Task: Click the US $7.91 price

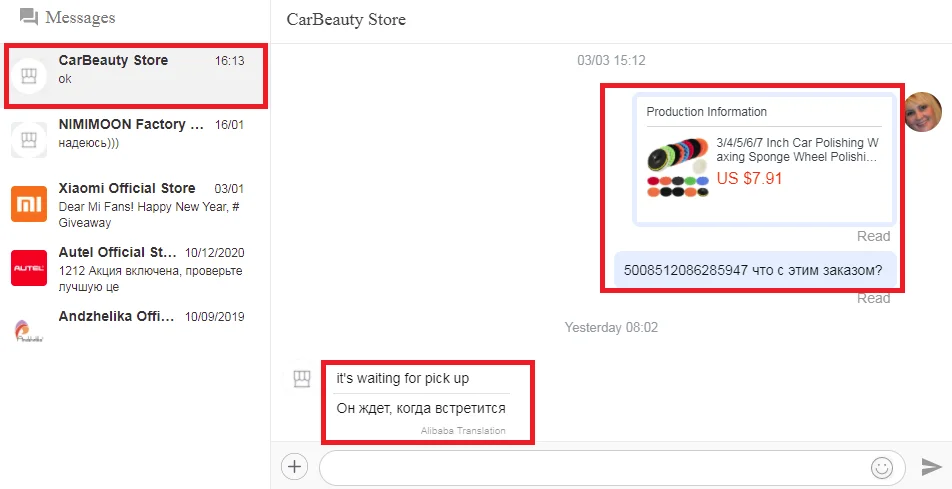Action: [749, 179]
